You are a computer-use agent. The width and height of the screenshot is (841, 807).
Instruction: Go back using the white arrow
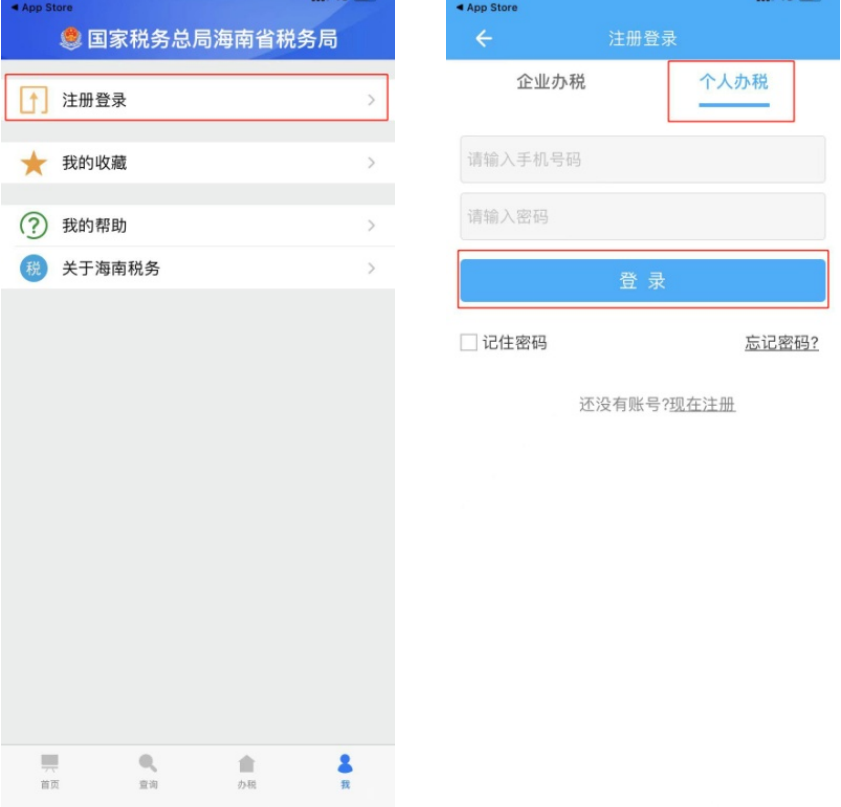484,39
